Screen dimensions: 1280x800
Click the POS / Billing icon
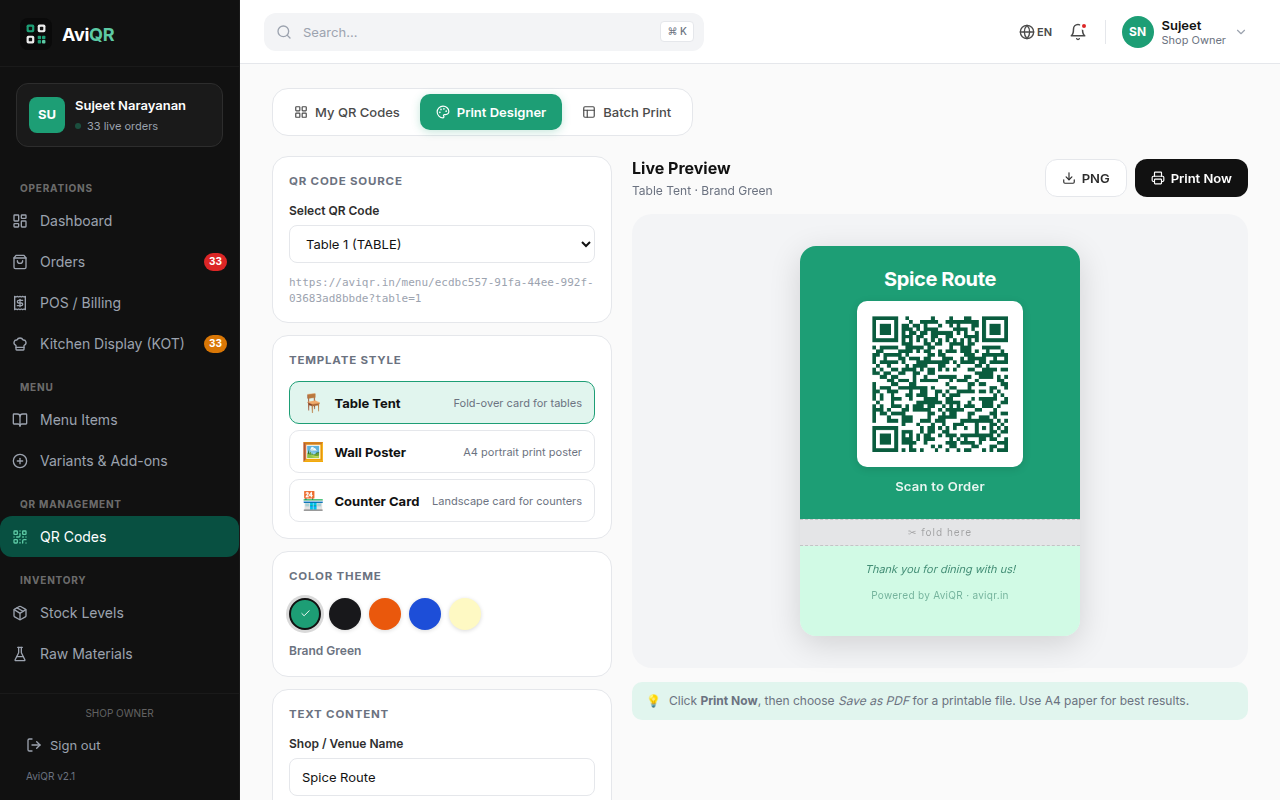click(x=20, y=303)
